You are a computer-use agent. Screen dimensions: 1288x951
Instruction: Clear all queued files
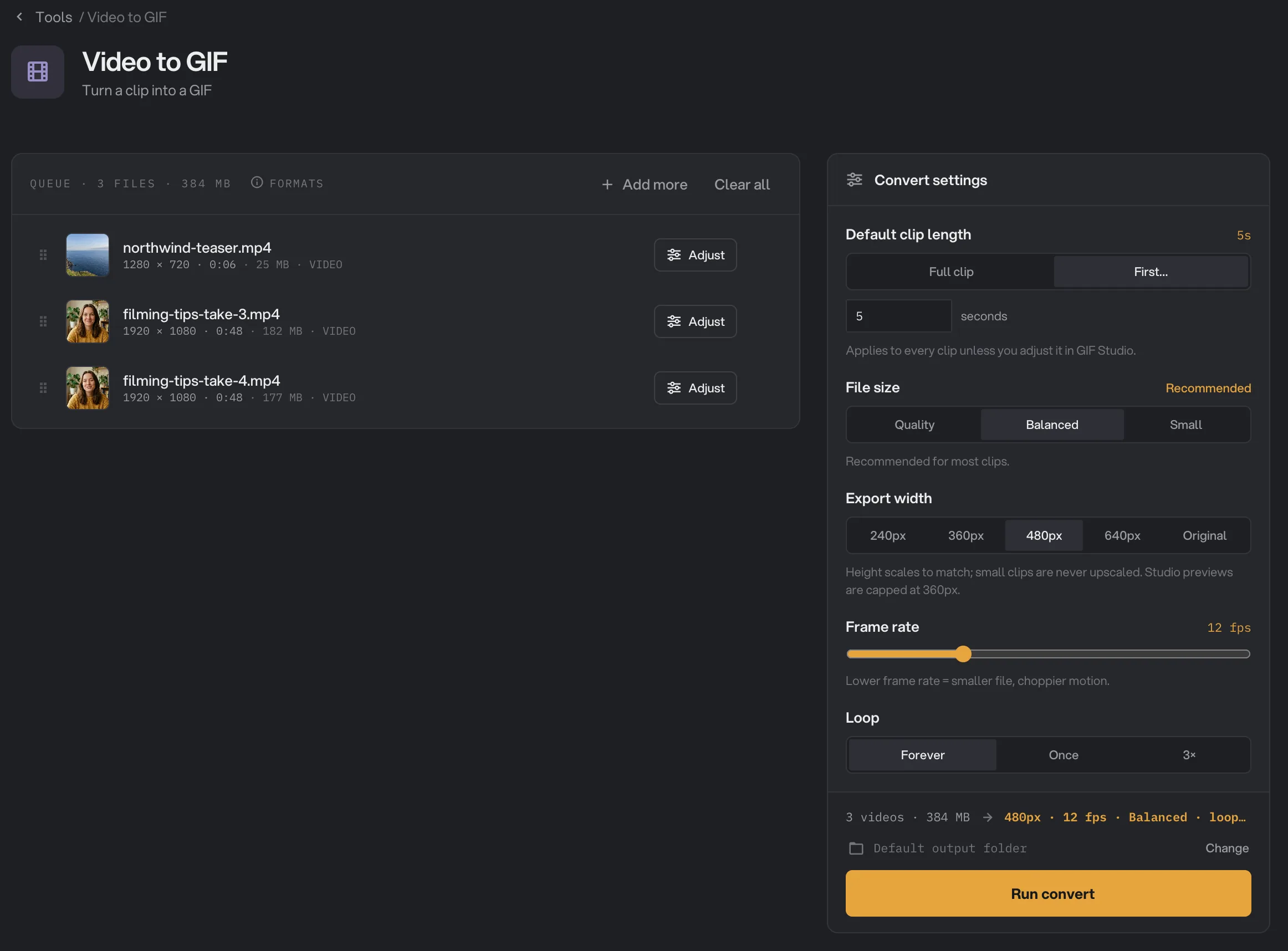[742, 185]
